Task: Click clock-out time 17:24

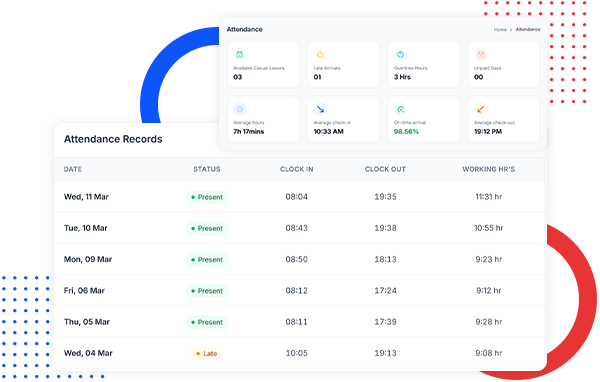Action: [385, 291]
